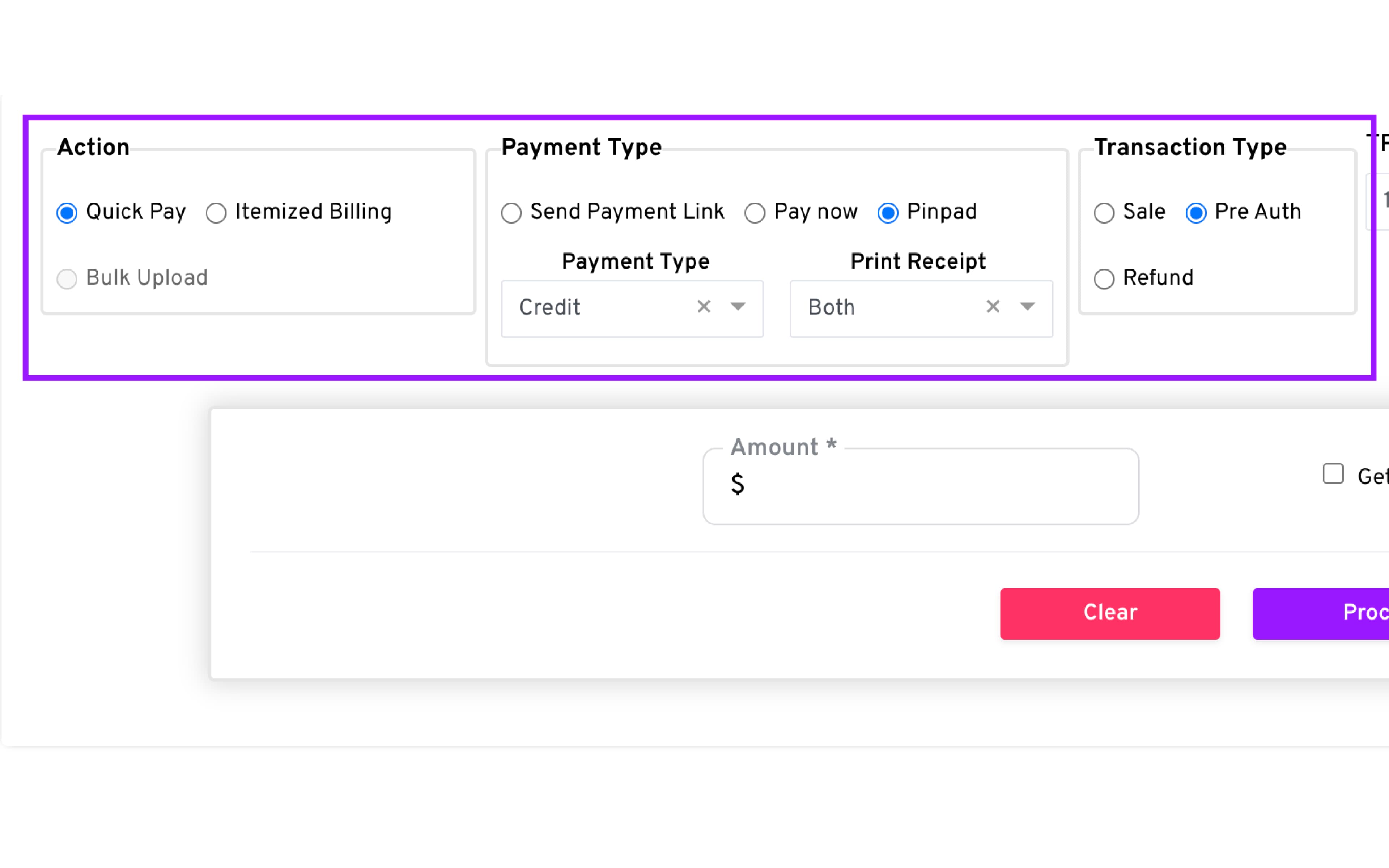Screen dimensions: 1389x868
Task: Select the Bulk Upload option
Action: click(67, 279)
